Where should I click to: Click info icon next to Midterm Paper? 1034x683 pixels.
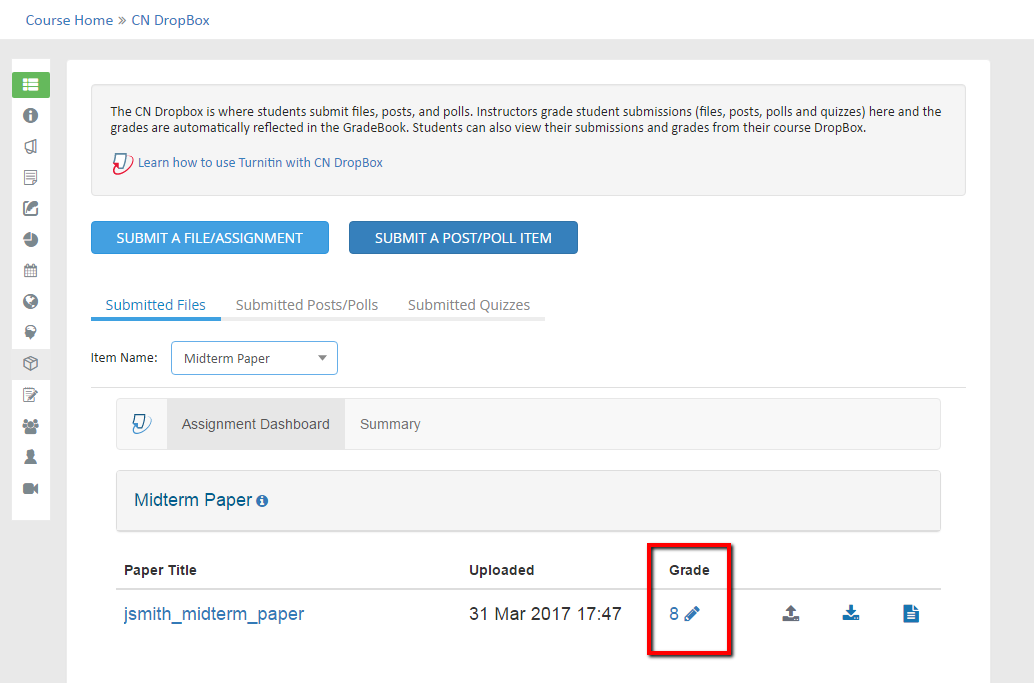pyautogui.click(x=262, y=501)
